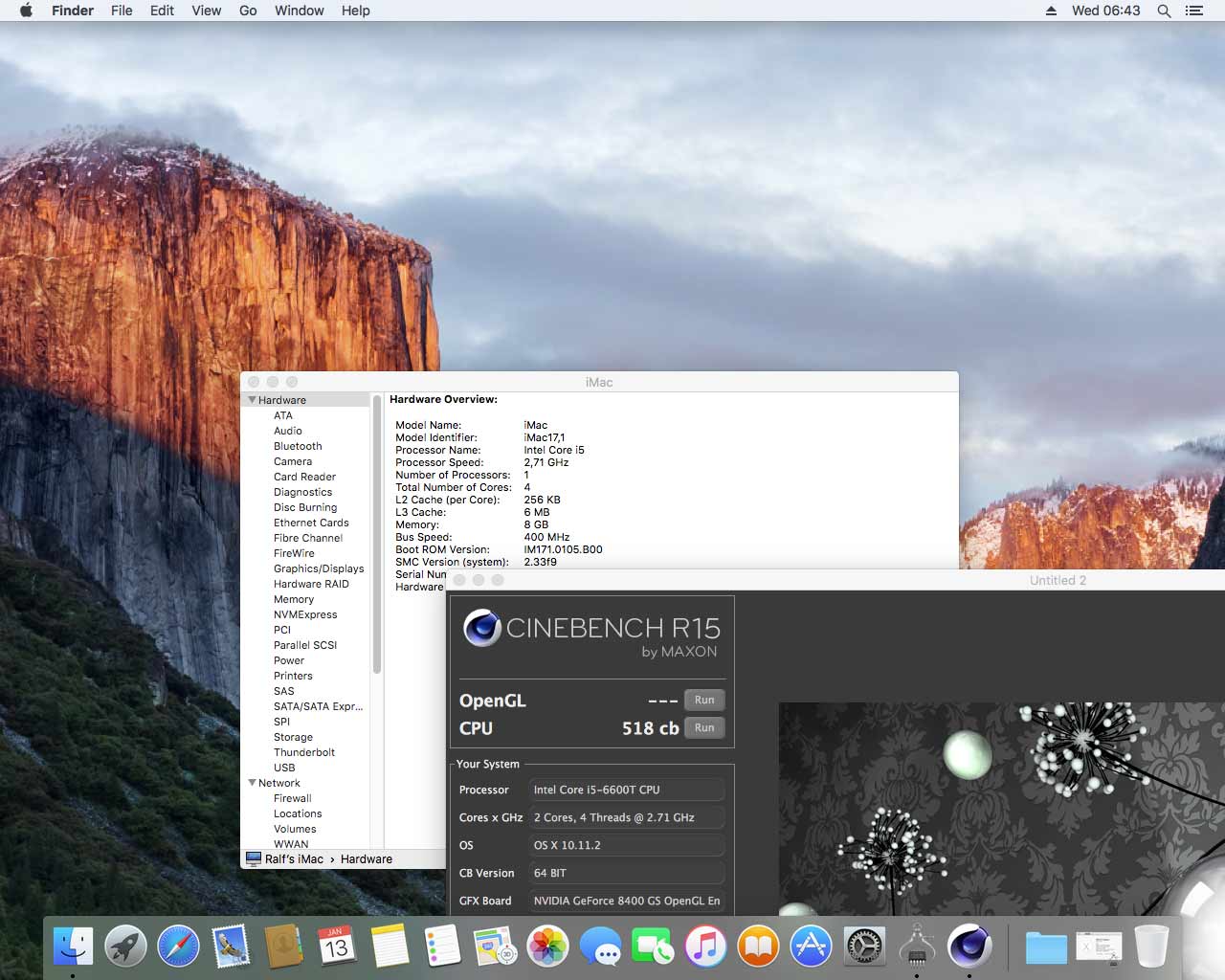Open the File menu
1225x980 pixels.
(122, 11)
